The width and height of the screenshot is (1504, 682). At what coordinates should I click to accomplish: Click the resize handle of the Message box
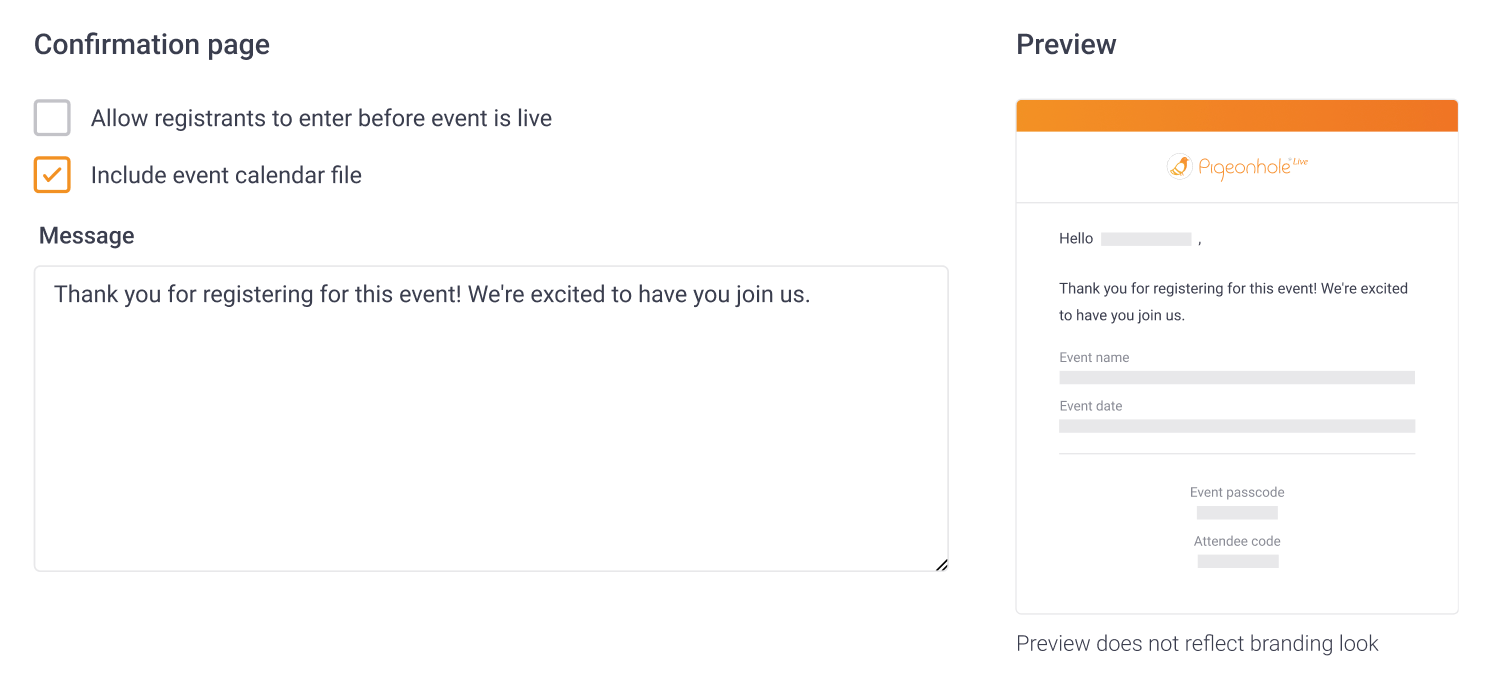click(941, 565)
